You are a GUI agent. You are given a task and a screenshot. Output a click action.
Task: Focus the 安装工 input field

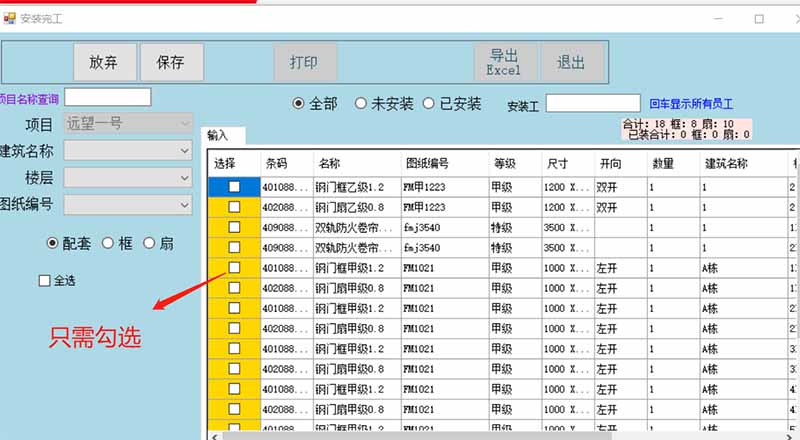[592, 103]
